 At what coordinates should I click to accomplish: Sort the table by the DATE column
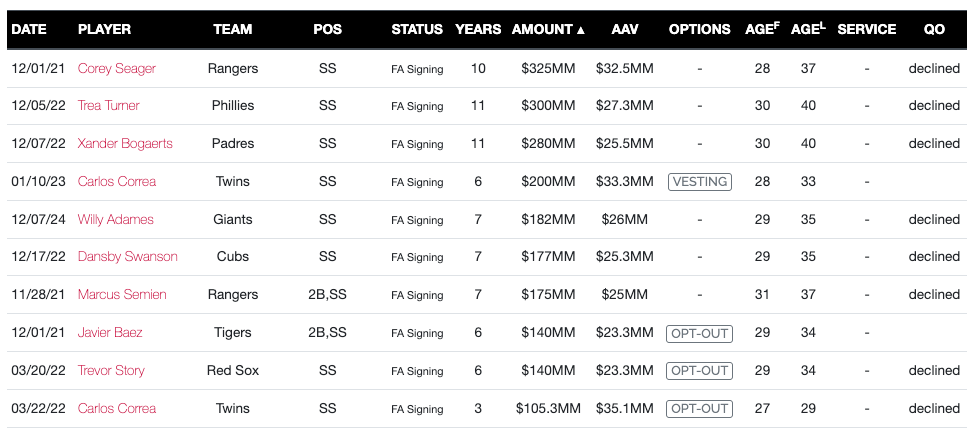28,29
